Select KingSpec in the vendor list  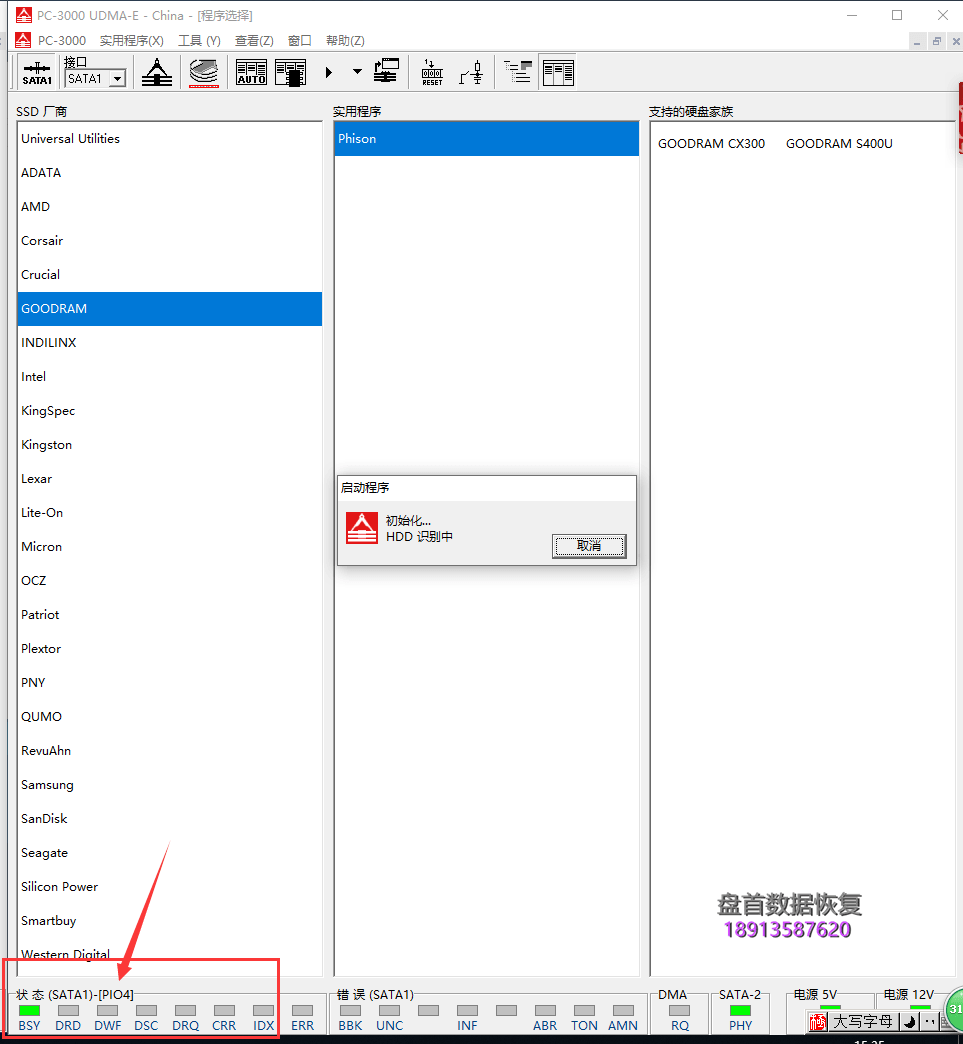point(170,410)
